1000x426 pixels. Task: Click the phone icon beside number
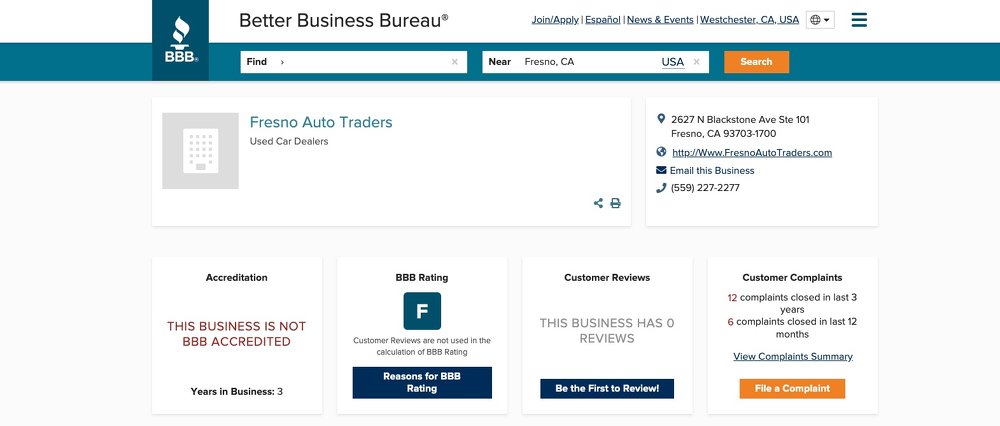click(661, 187)
